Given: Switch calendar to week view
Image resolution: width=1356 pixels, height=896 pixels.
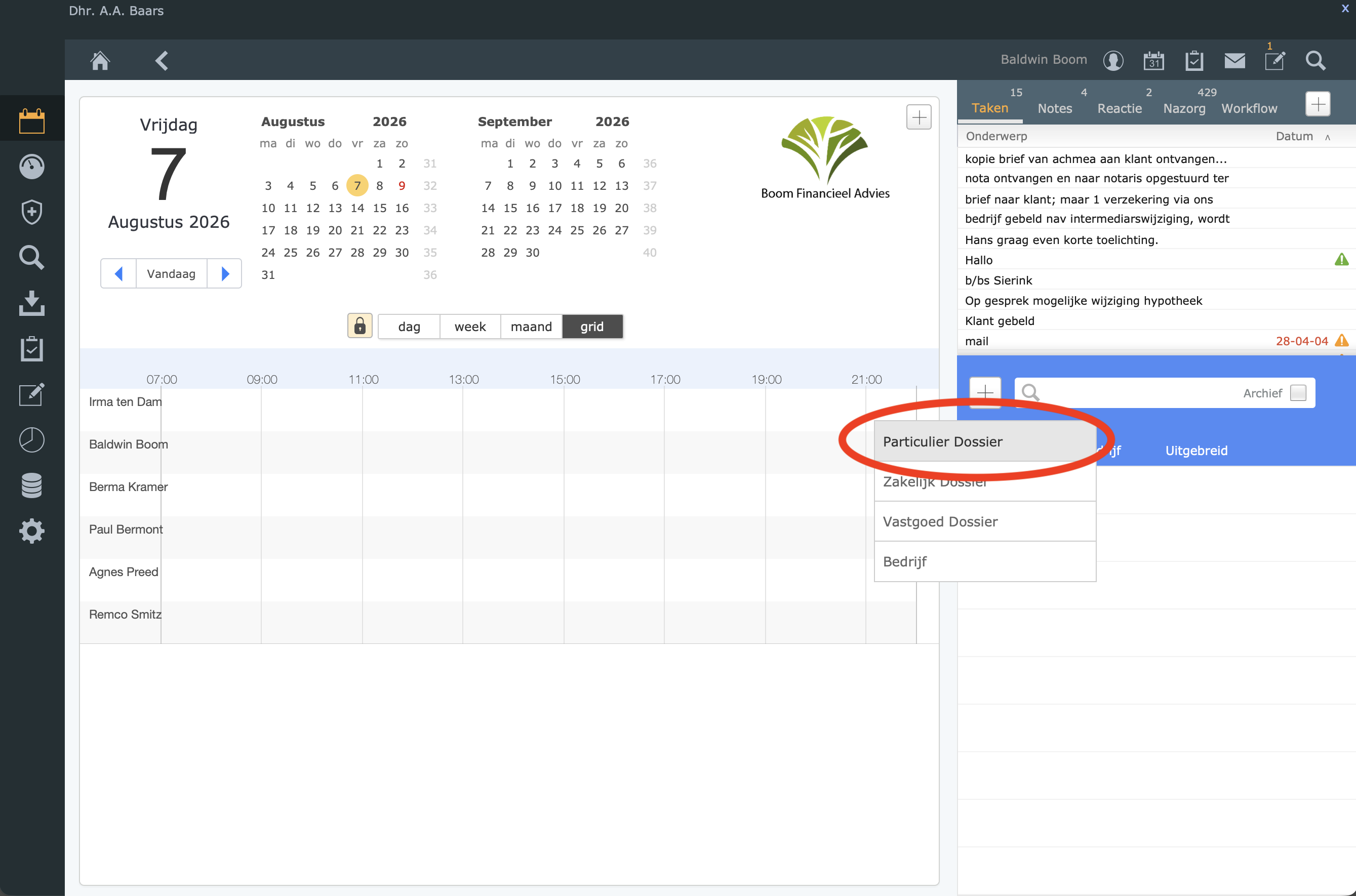Looking at the screenshot, I should tap(470, 327).
